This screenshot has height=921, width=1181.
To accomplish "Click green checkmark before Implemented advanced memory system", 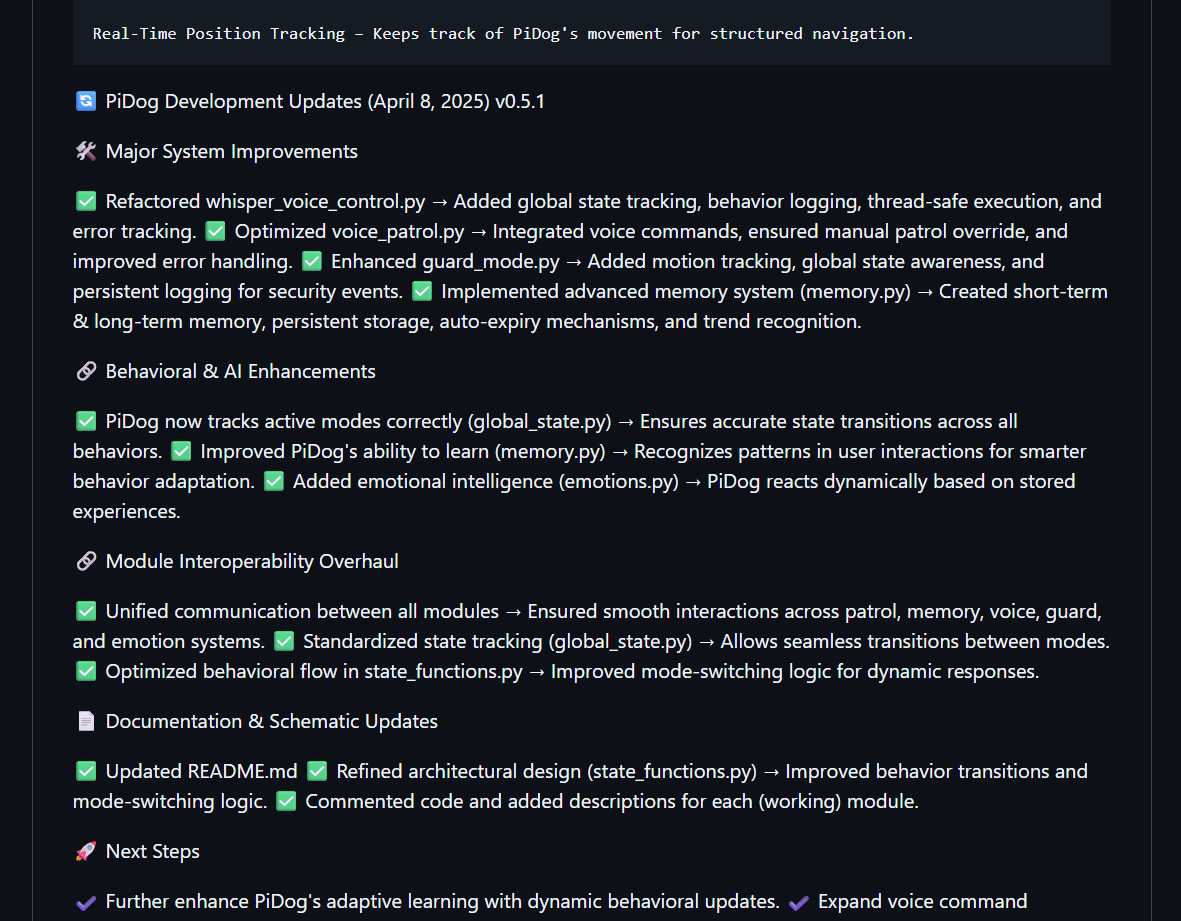I will click(x=422, y=291).
